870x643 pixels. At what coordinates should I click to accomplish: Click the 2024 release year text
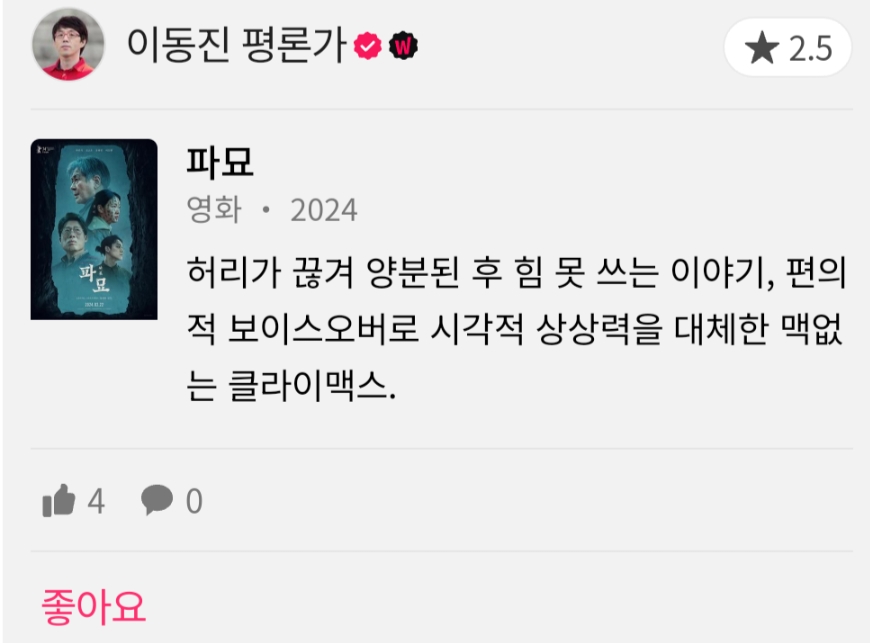tap(324, 210)
